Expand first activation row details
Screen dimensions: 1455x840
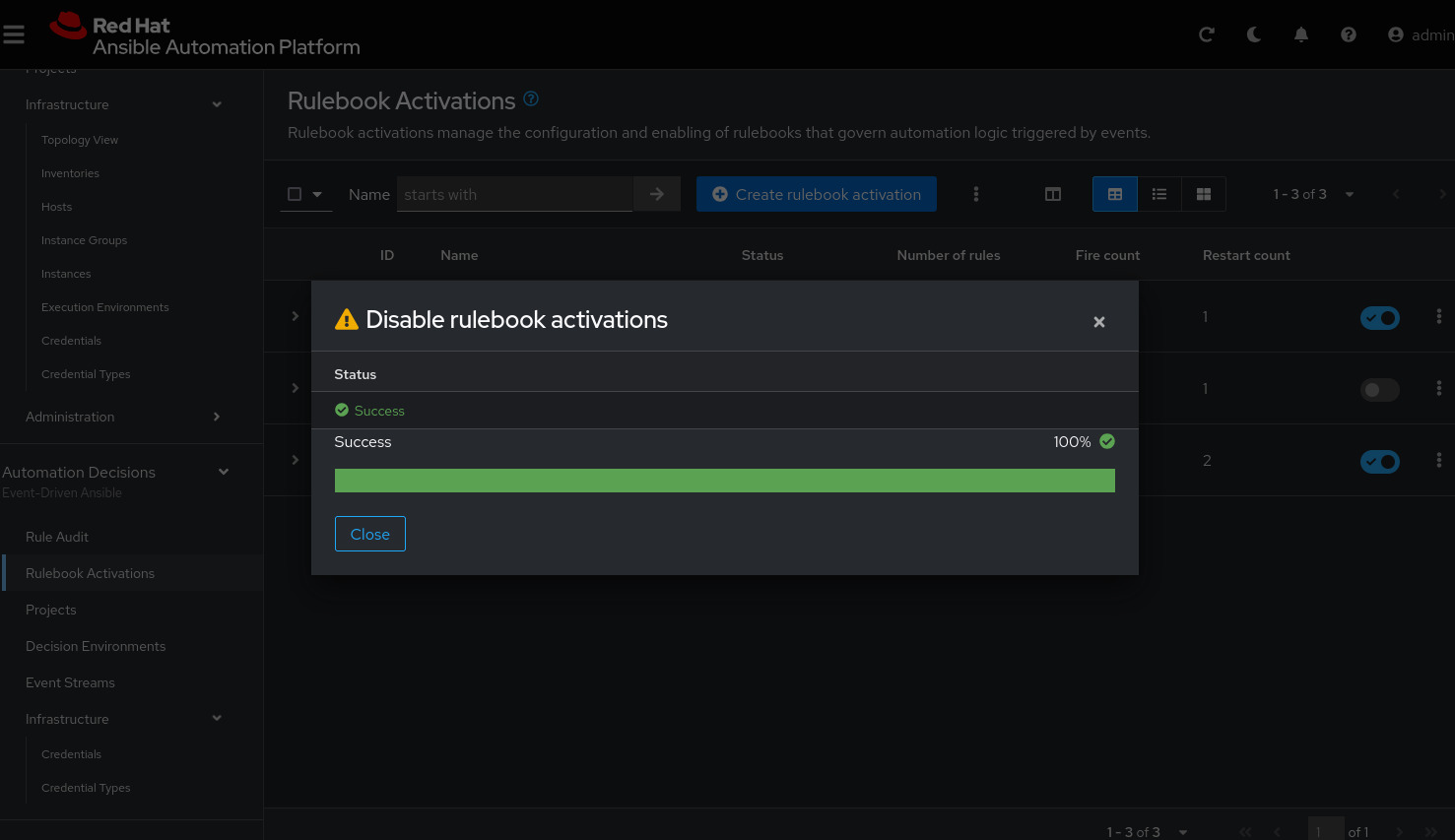[x=296, y=316]
